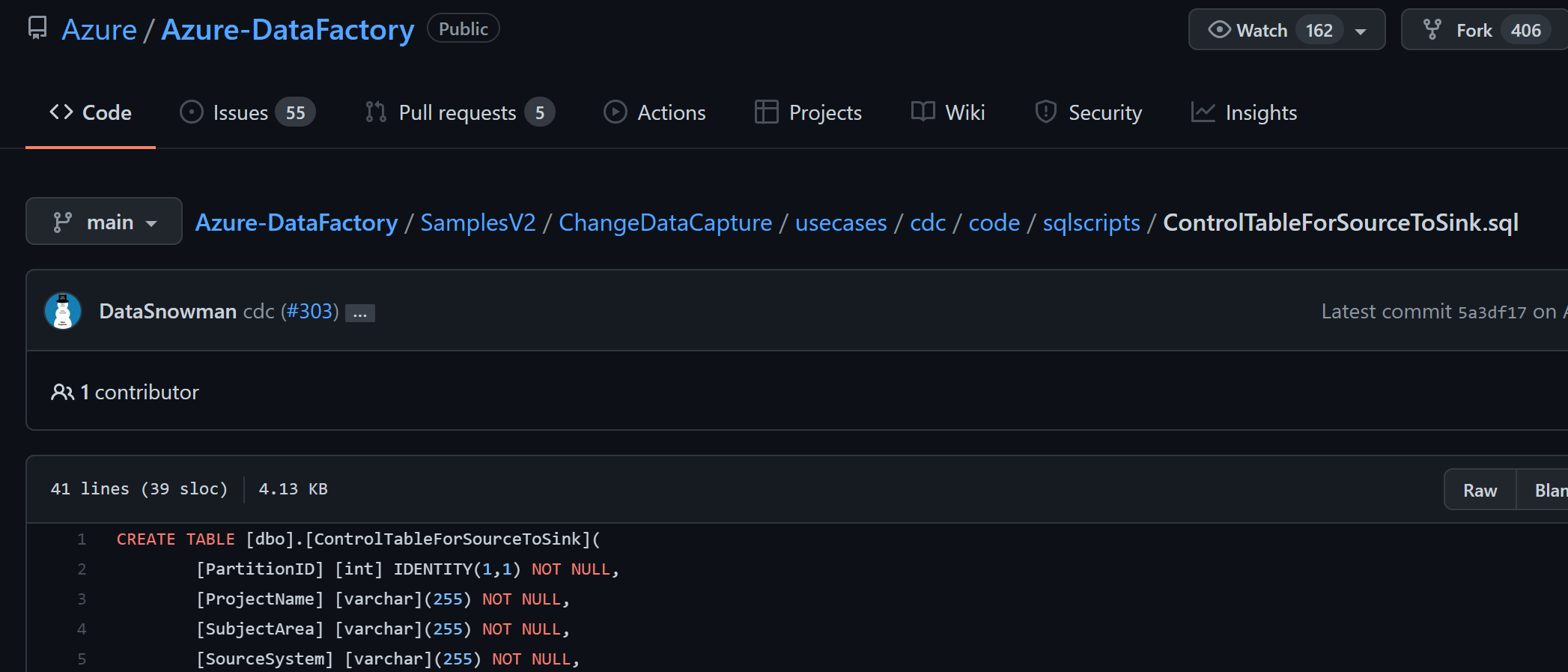Click the [ProjectName] column definition

[x=383, y=599]
